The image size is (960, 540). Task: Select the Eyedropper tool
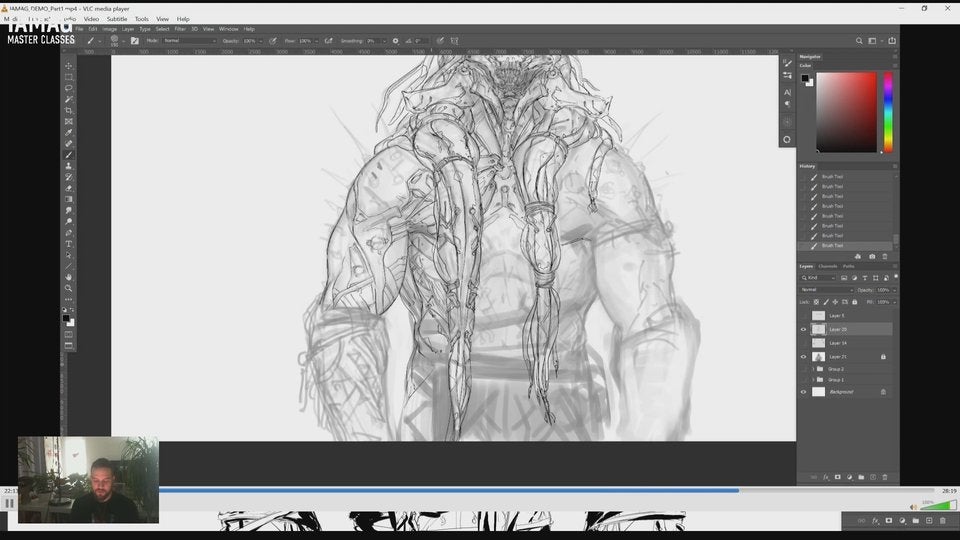[x=69, y=132]
